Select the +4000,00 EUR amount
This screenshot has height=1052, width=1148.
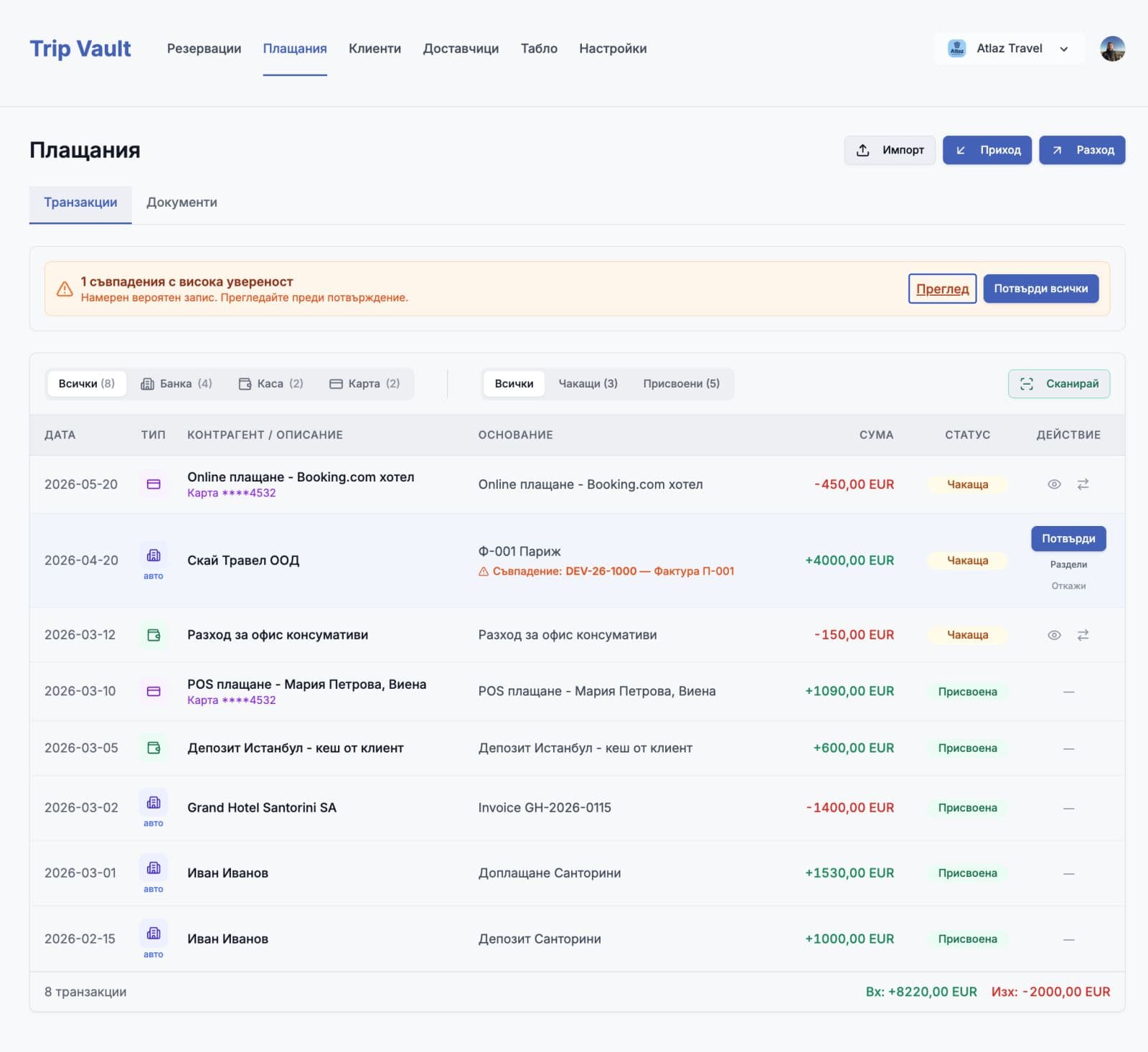[850, 560]
